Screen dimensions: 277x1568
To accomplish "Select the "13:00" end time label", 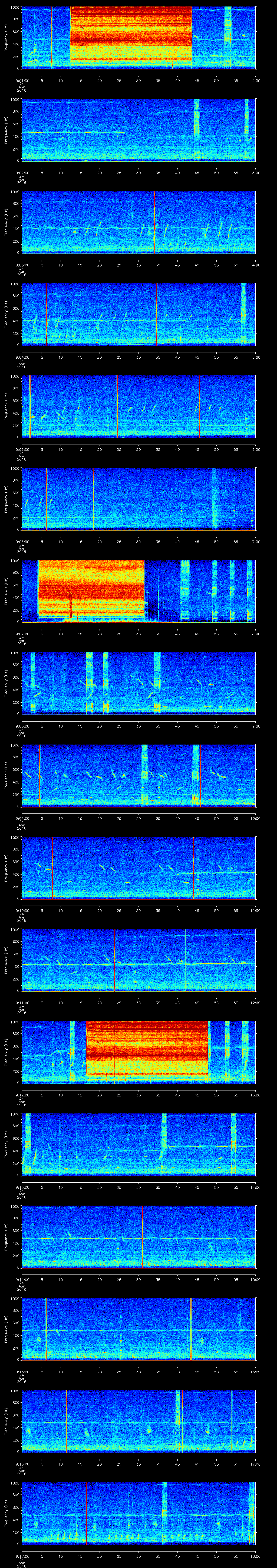I will pyautogui.click(x=256, y=1095).
